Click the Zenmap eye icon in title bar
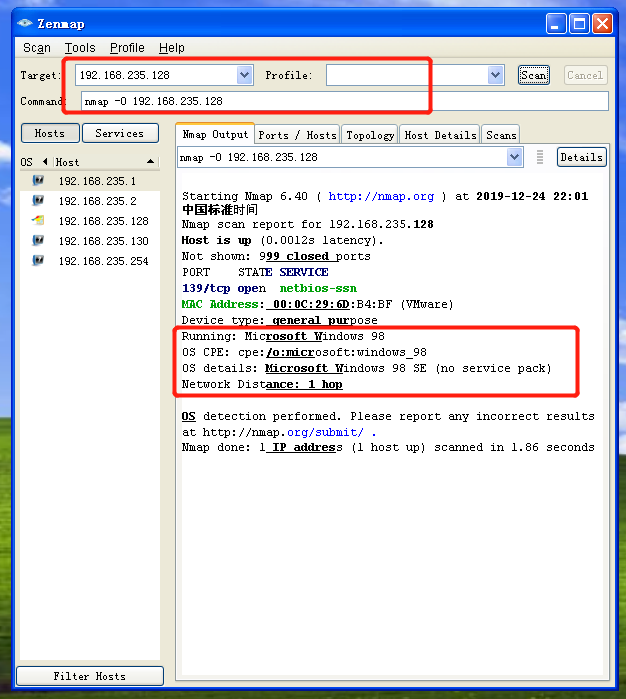This screenshot has height=699, width=626. click(x=25, y=23)
